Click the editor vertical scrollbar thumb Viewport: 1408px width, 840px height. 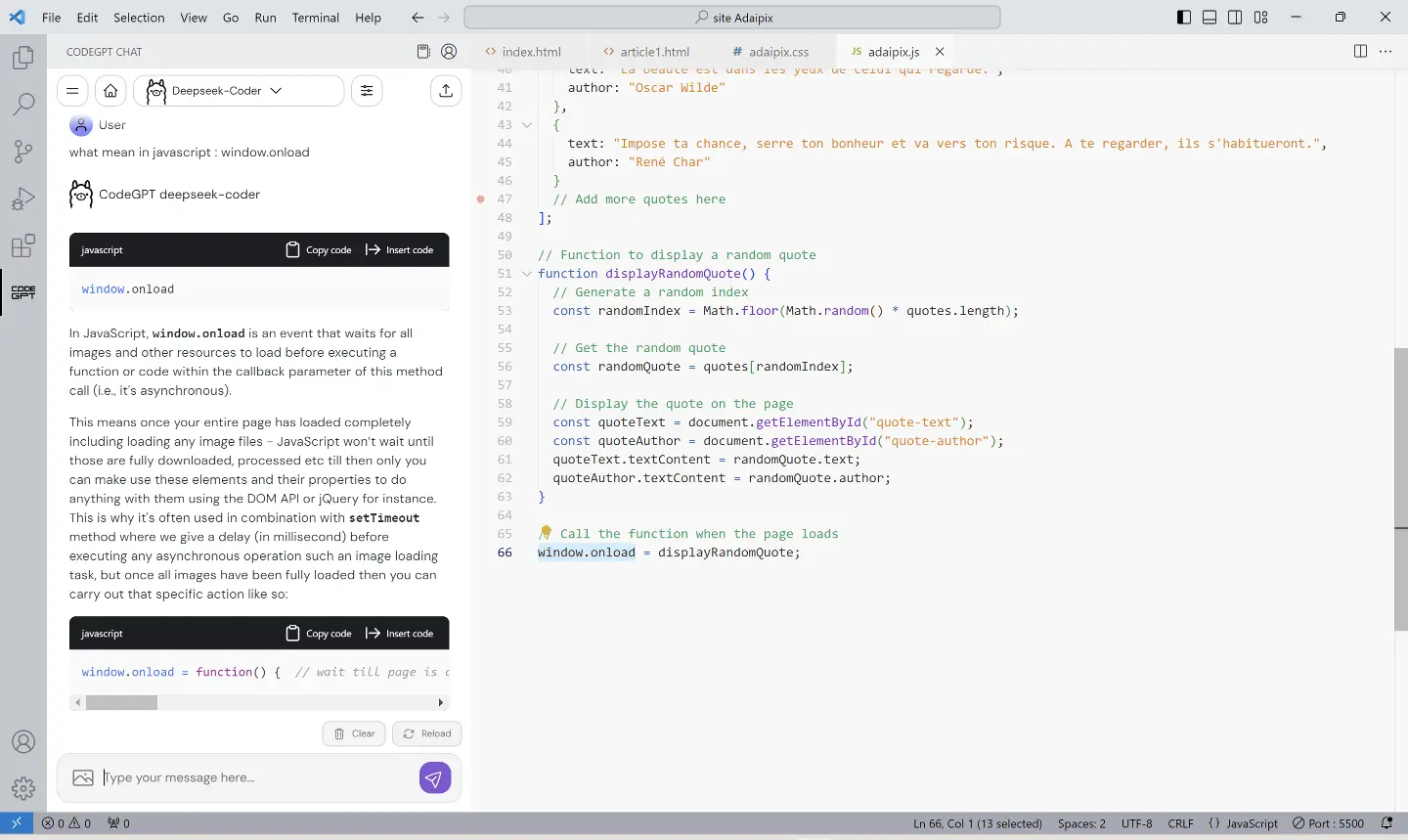(x=1401, y=489)
